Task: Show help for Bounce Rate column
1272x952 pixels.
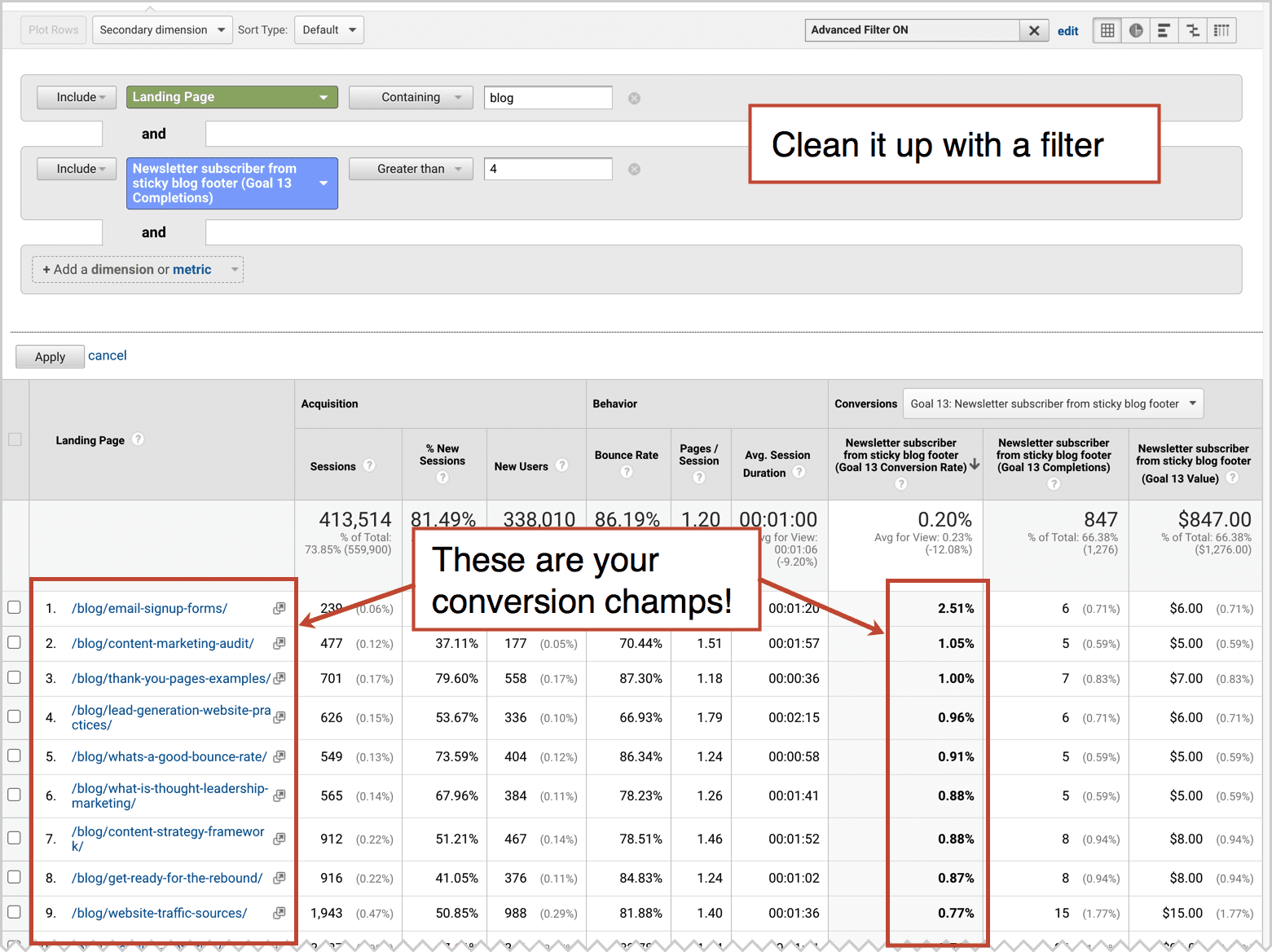Action: [x=627, y=472]
